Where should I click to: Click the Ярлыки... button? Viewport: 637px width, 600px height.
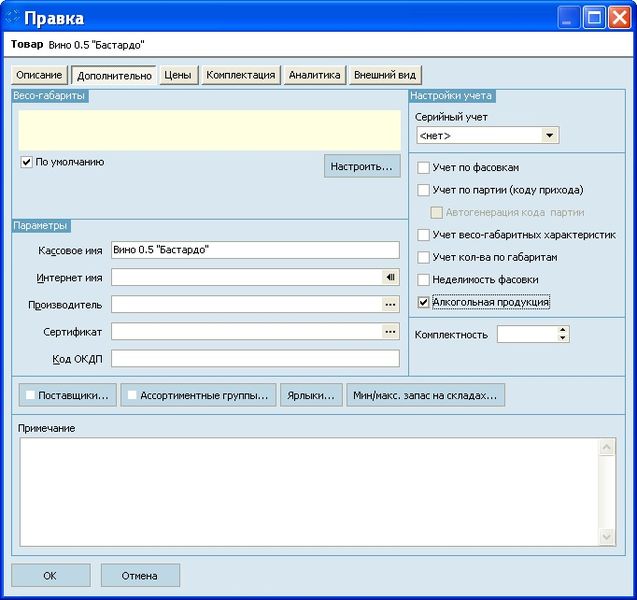311,395
